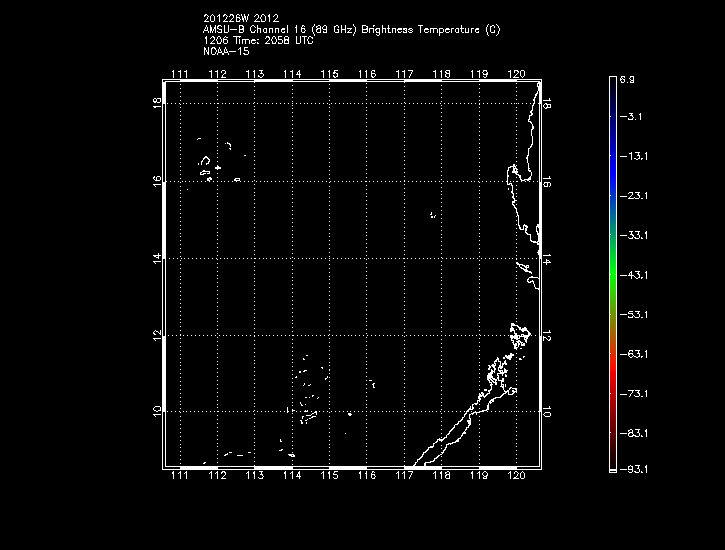Click the -93.1 label at the color scale bottom

click(637, 468)
